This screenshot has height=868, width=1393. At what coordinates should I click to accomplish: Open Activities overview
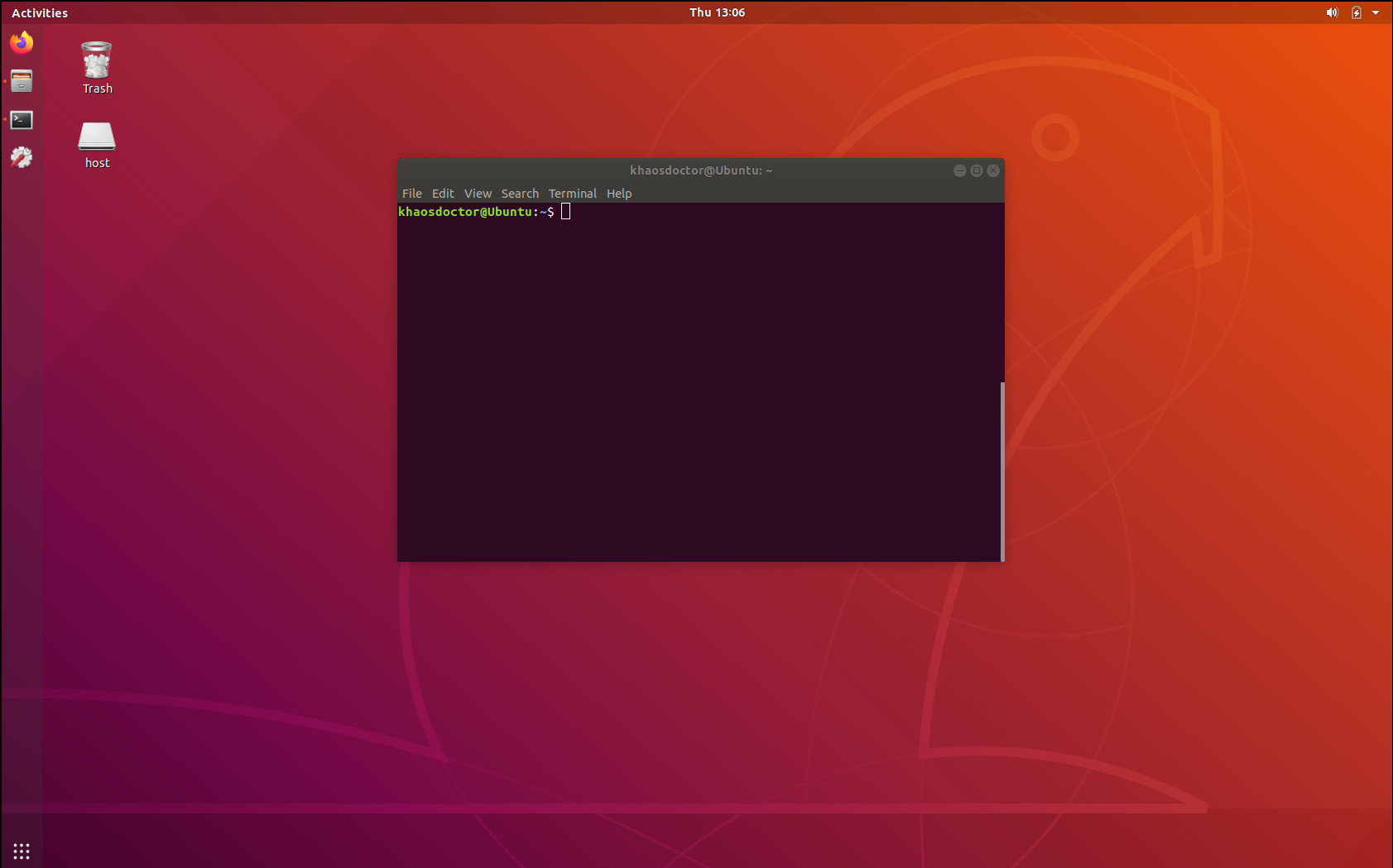click(x=40, y=12)
